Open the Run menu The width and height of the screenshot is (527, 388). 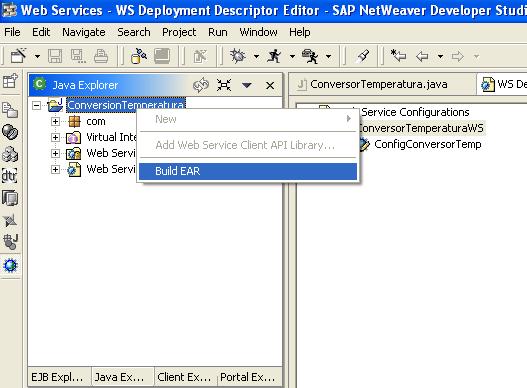(x=218, y=32)
